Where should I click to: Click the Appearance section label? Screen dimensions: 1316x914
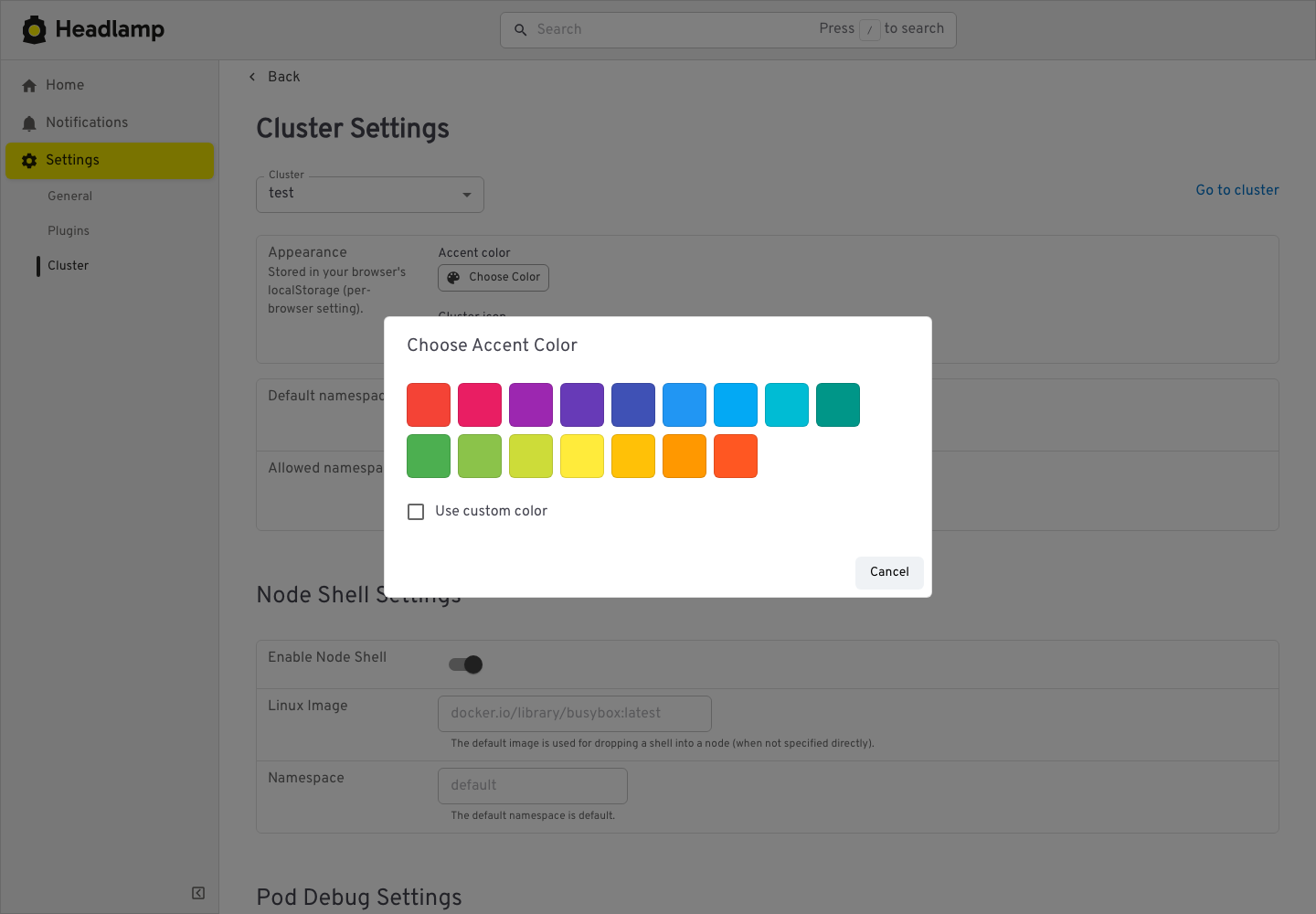click(308, 252)
